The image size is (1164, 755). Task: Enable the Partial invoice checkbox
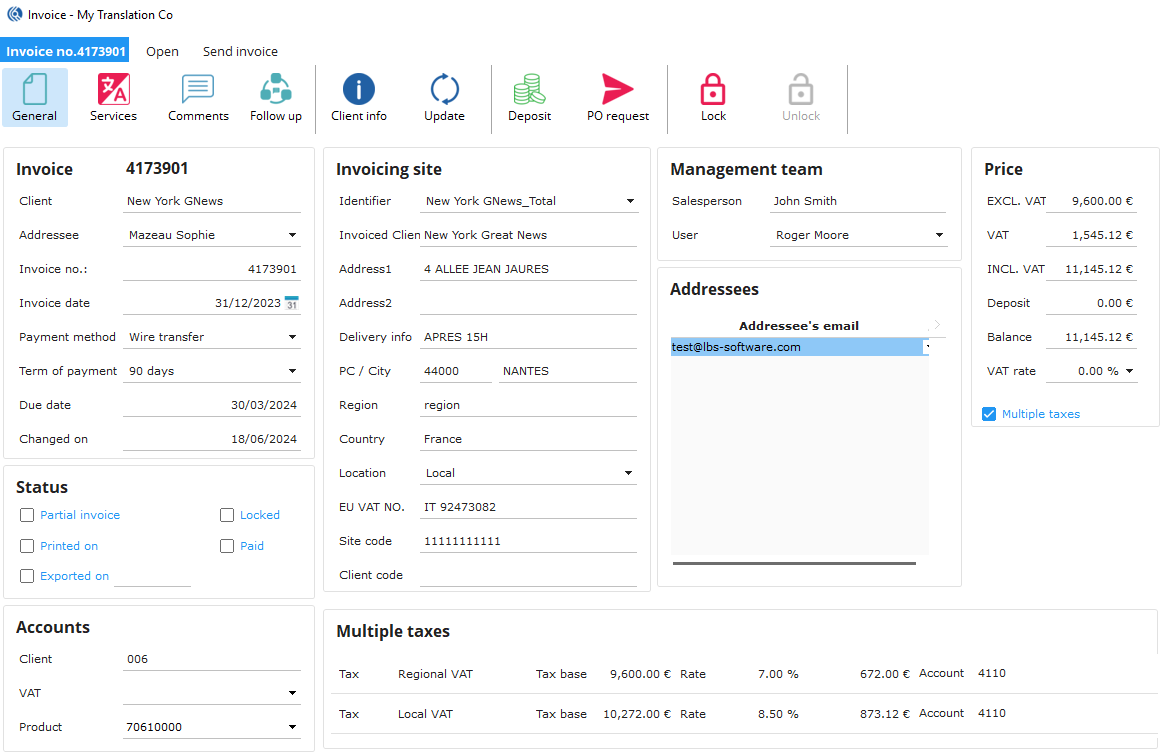point(27,515)
